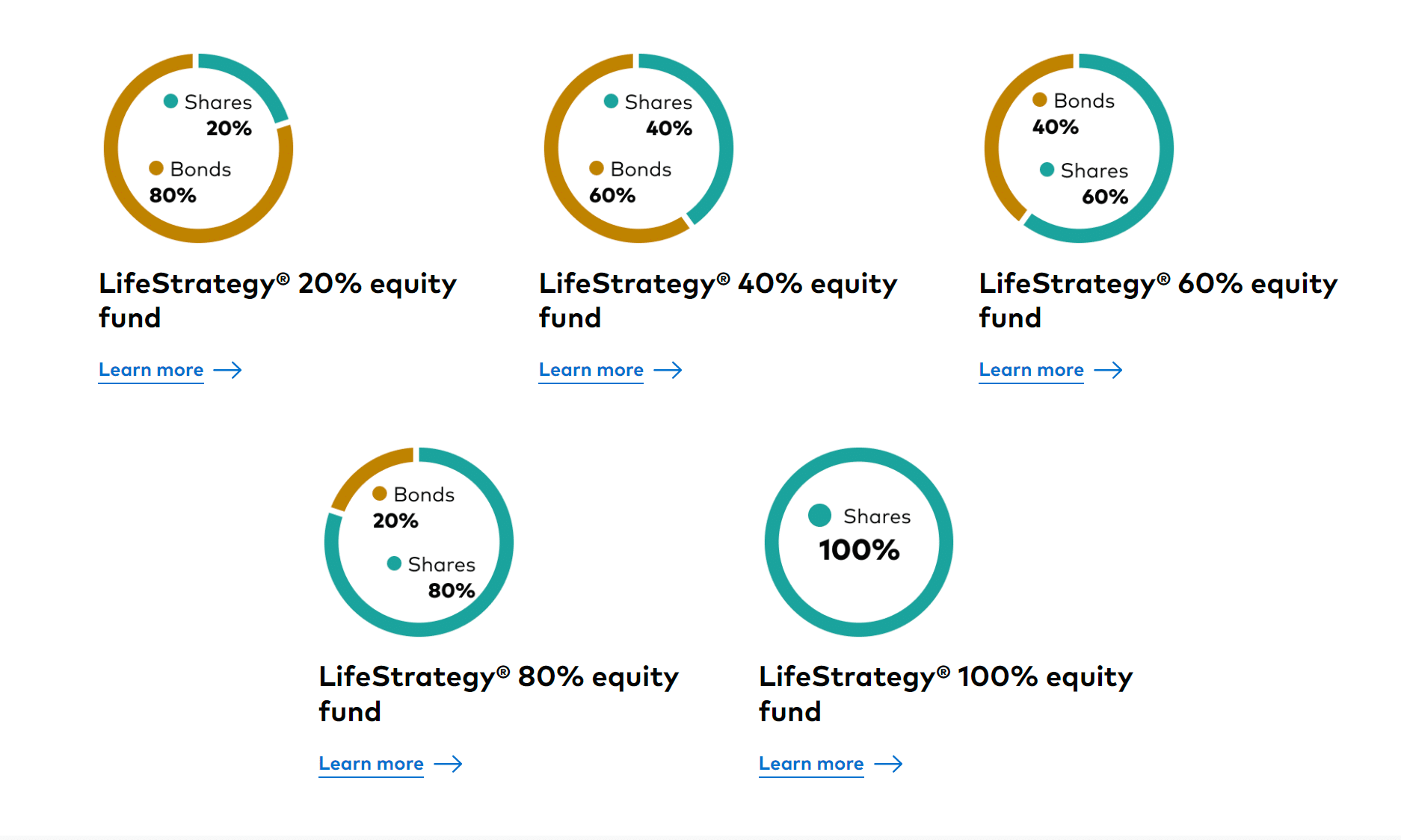Click the teal Shares dot in the 100% chart
Screen dimensions: 1401x840
coord(819,515)
